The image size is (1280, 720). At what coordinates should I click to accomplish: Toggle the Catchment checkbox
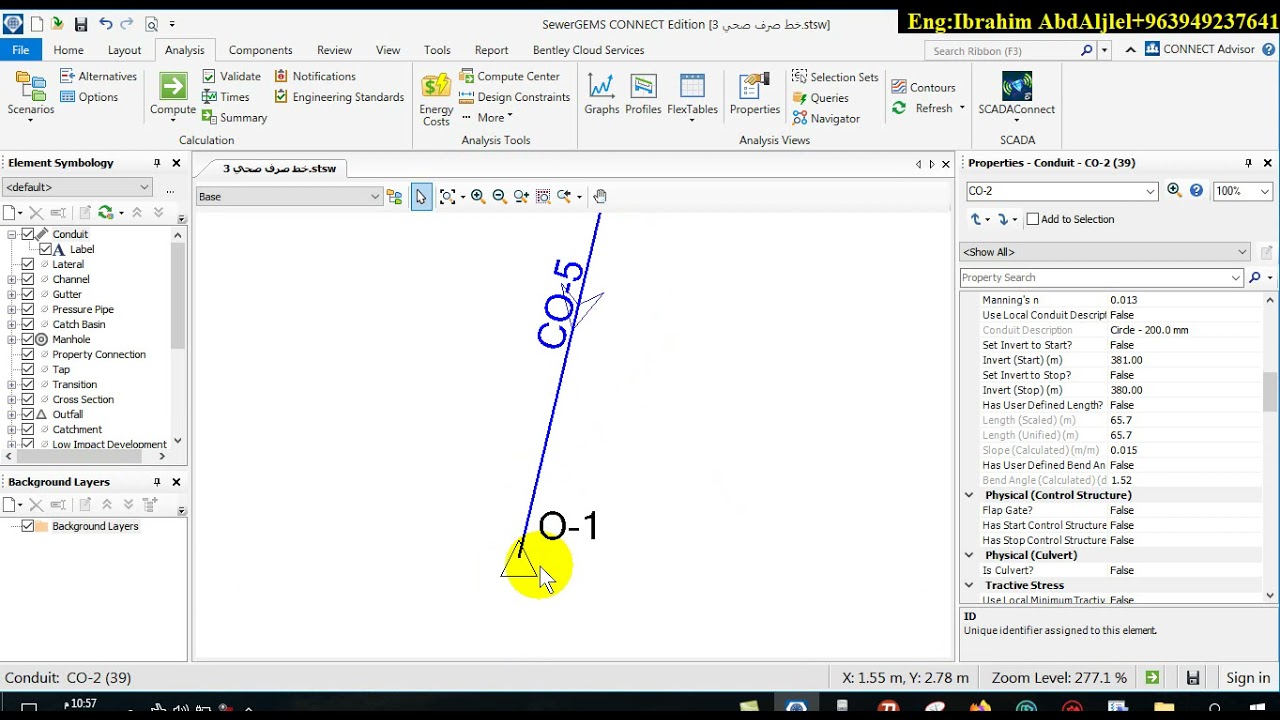[28, 429]
